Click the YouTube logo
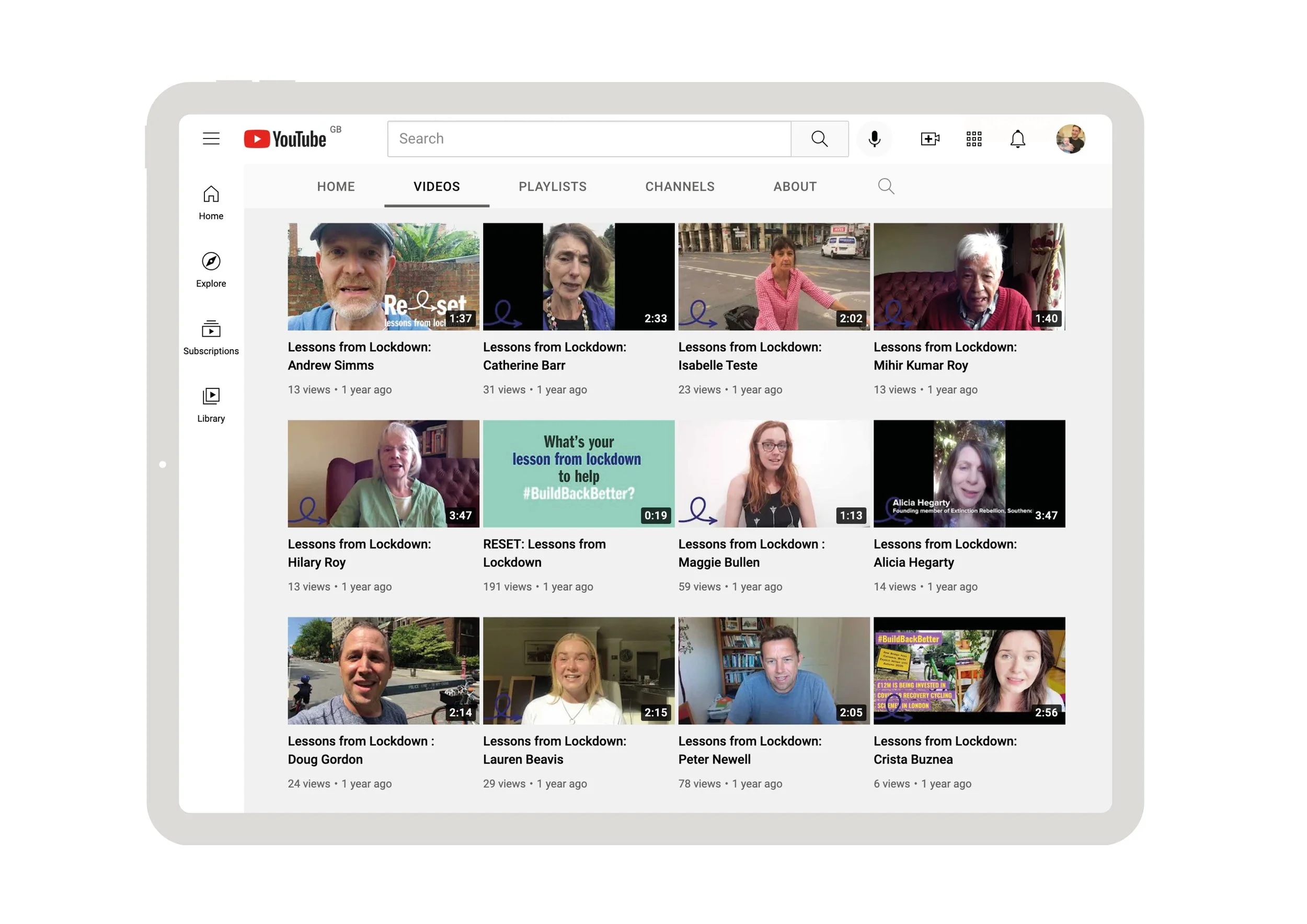Image resolution: width=1307 pixels, height=924 pixels. (286, 139)
